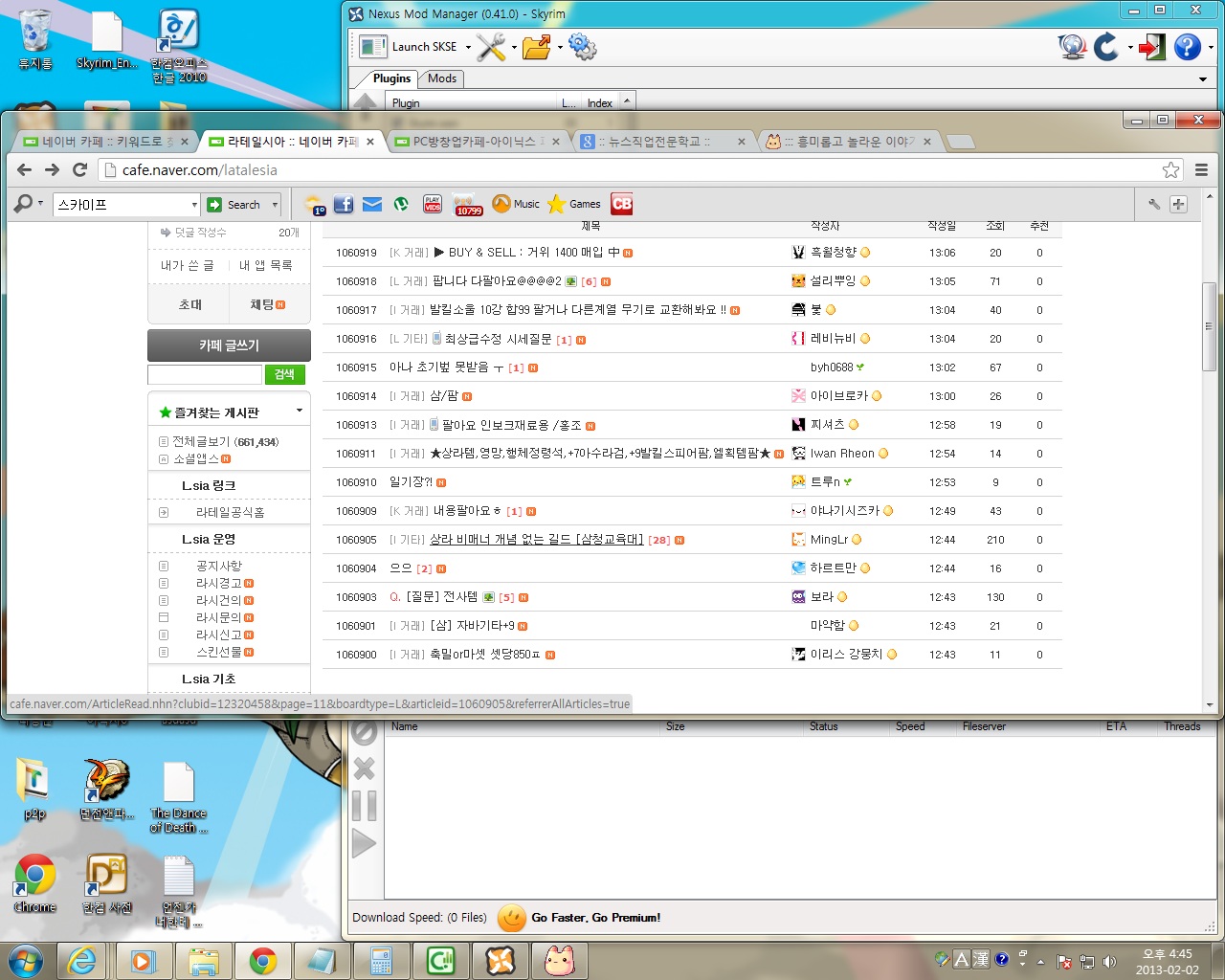Click the 카페 글쓰기 button
The image size is (1225, 980).
tap(229, 345)
